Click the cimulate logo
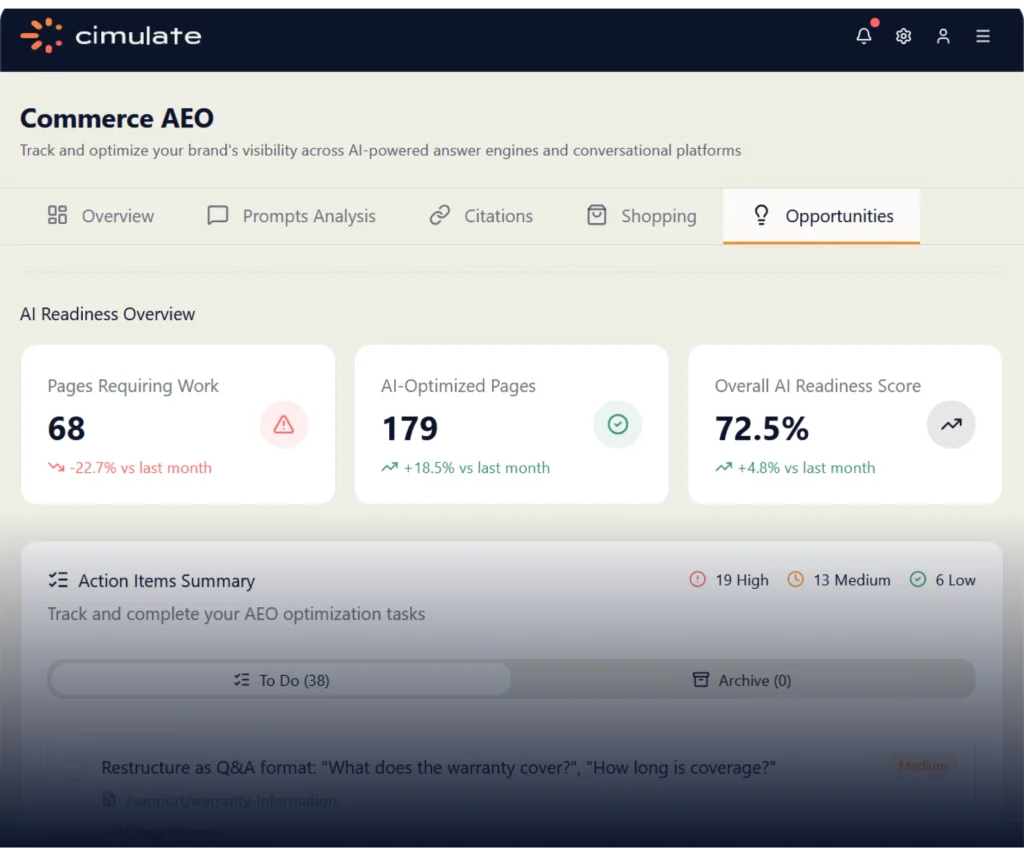 [111, 36]
